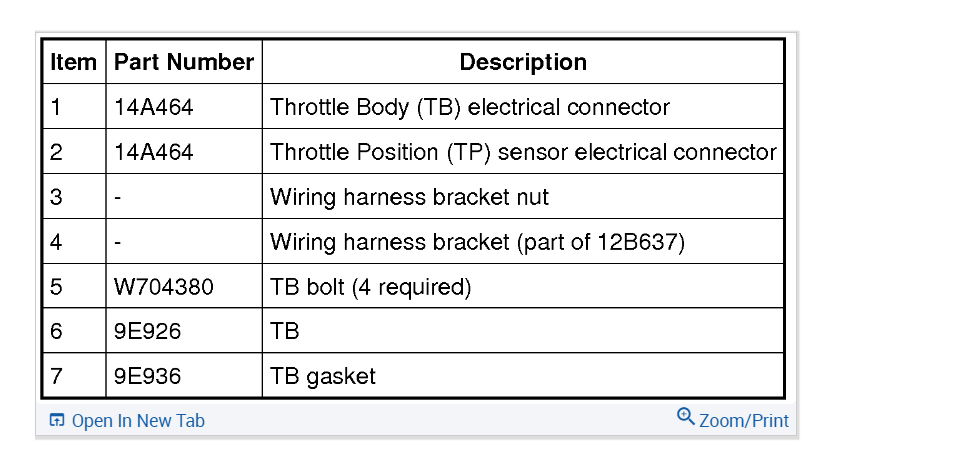This screenshot has height=475, width=957.
Task: Select the Throttle Body (TB) electrical connector cell
Action: tap(469, 107)
